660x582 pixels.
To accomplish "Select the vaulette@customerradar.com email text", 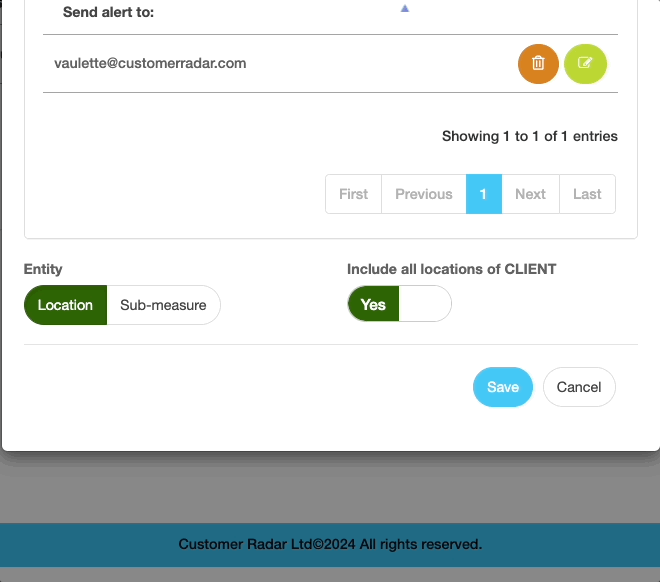I will pos(150,63).
